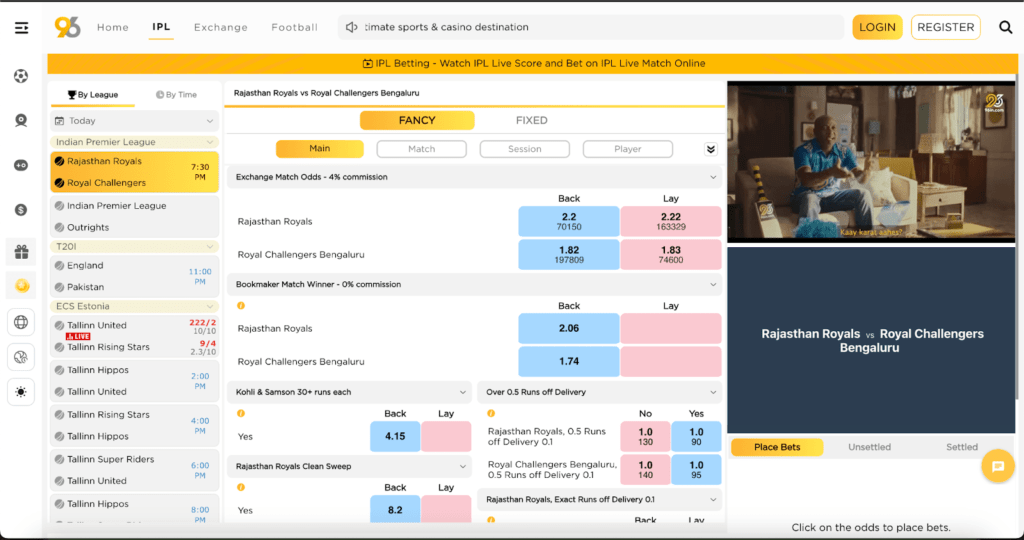Click the magnifying glass search icon

(1005, 27)
